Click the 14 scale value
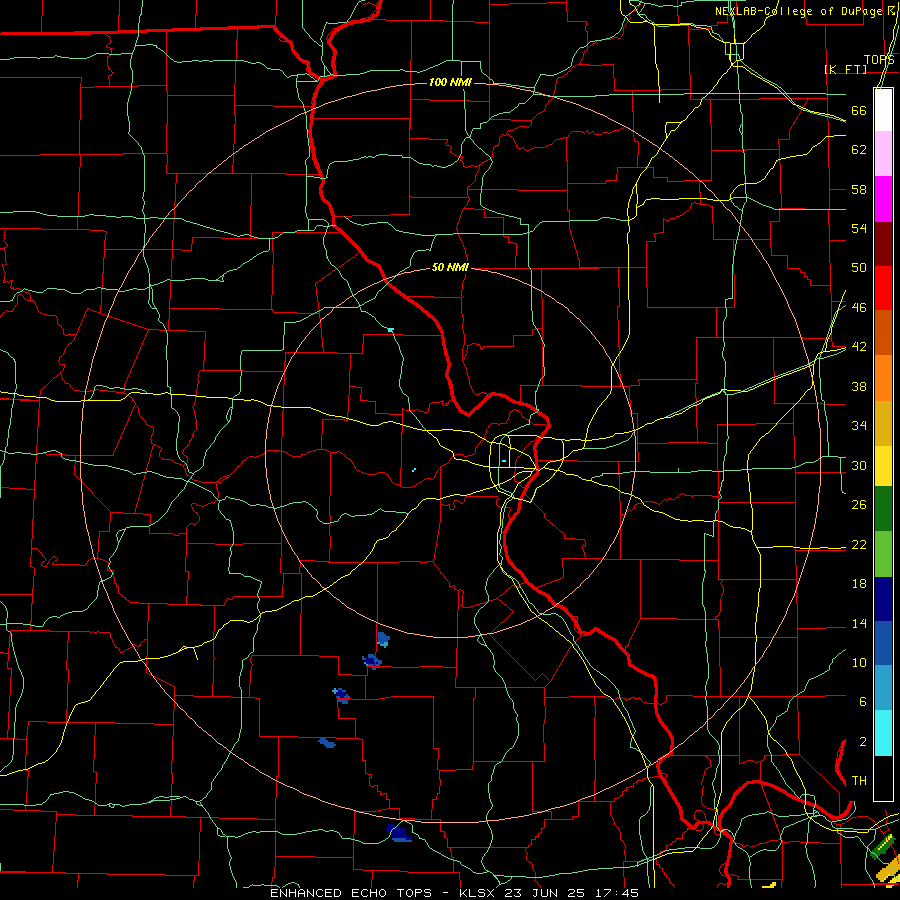The height and width of the screenshot is (900, 900). pos(859,623)
